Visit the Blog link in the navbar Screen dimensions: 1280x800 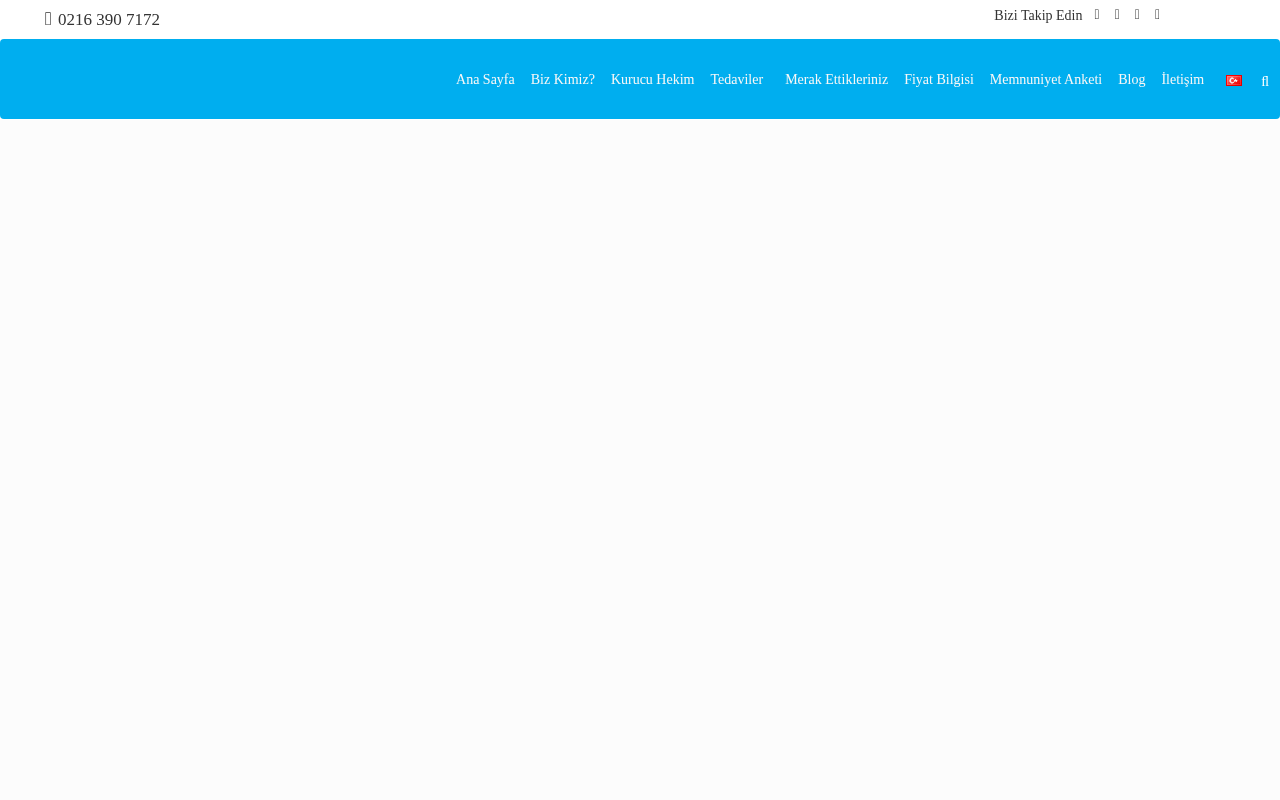click(1132, 80)
